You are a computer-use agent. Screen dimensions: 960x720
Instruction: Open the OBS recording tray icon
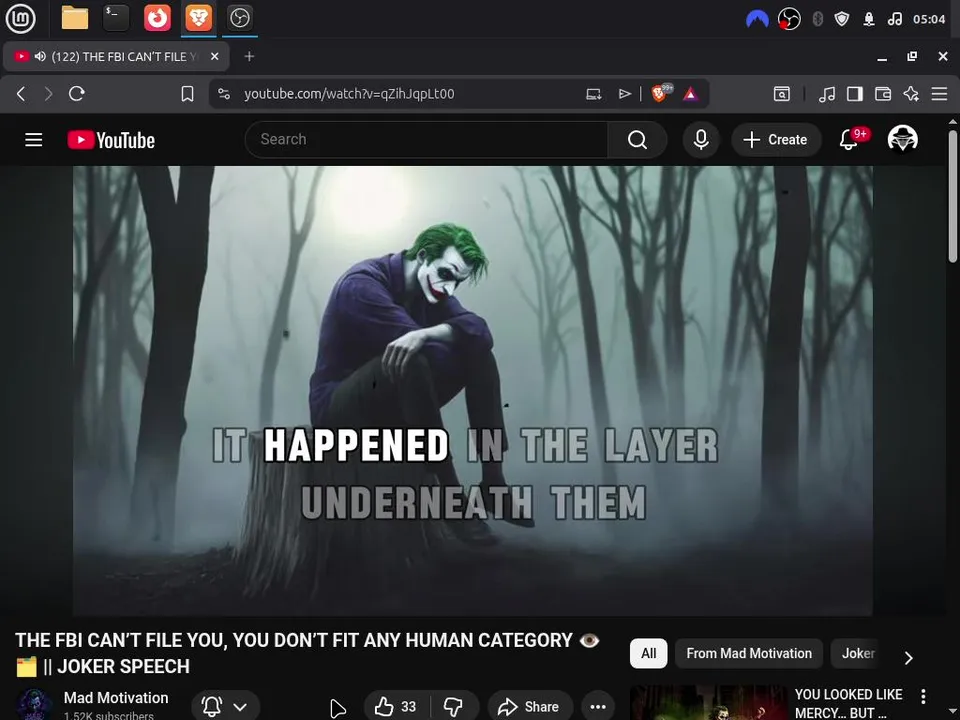[789, 19]
